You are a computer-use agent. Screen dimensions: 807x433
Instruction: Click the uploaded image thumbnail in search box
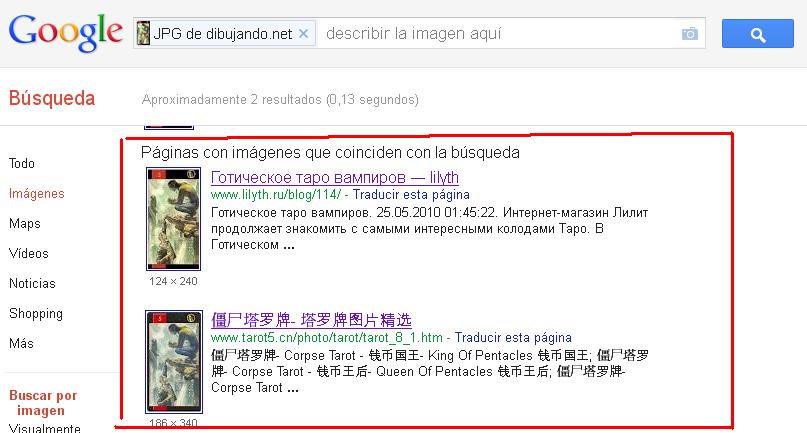coord(144,33)
